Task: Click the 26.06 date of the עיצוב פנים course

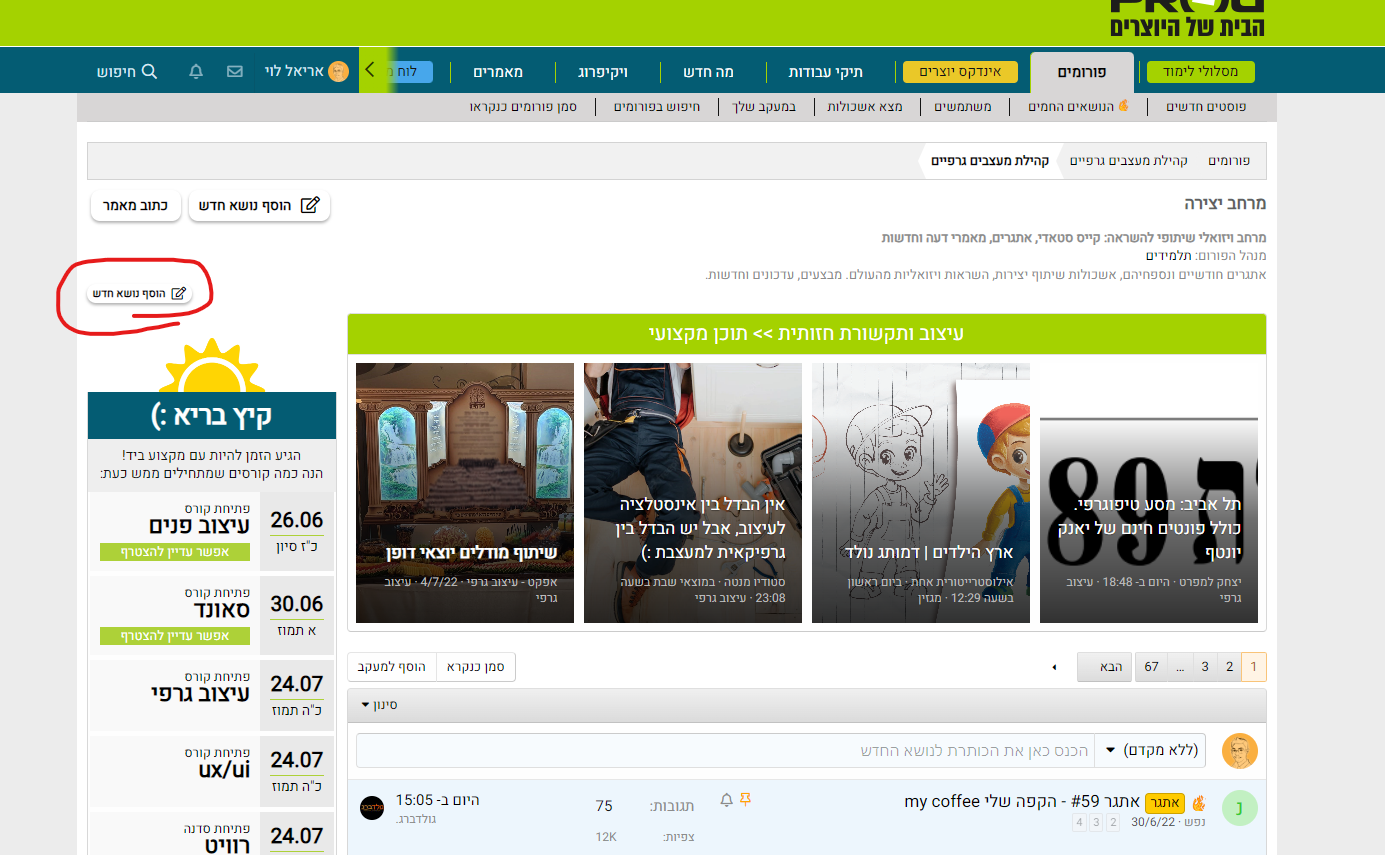Action: click(297, 520)
